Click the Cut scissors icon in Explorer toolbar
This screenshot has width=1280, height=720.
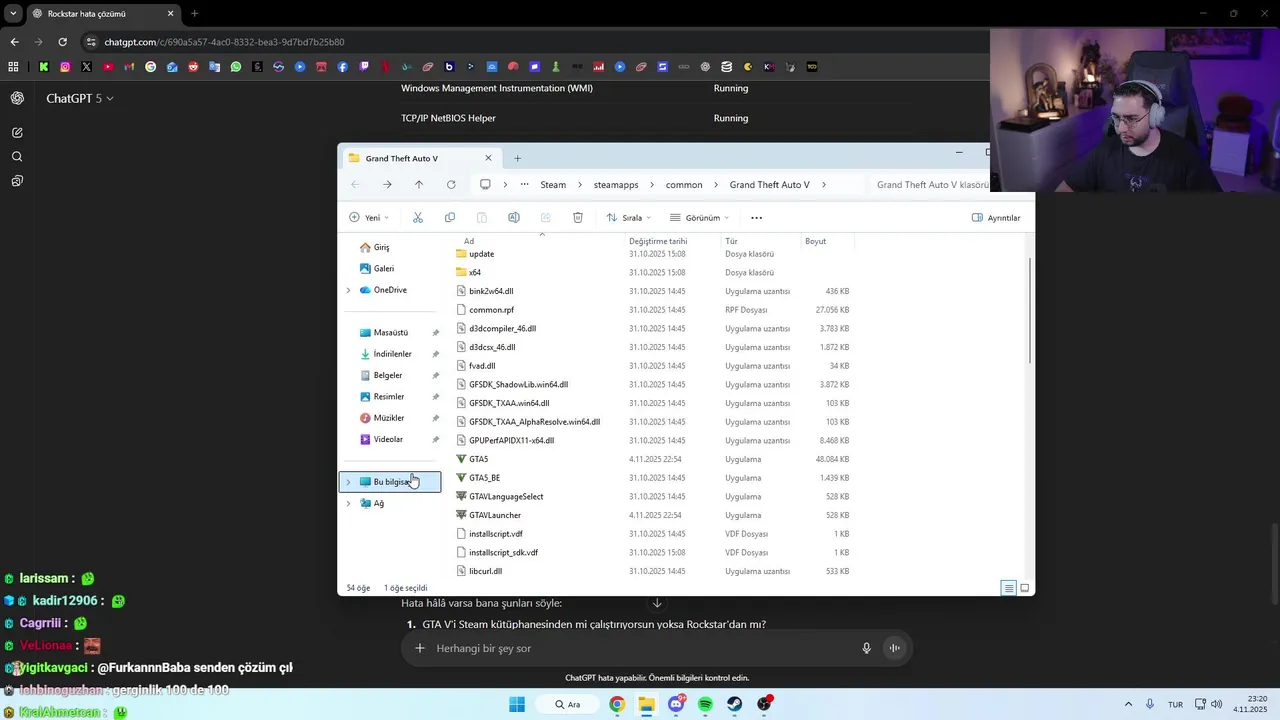coord(418,217)
